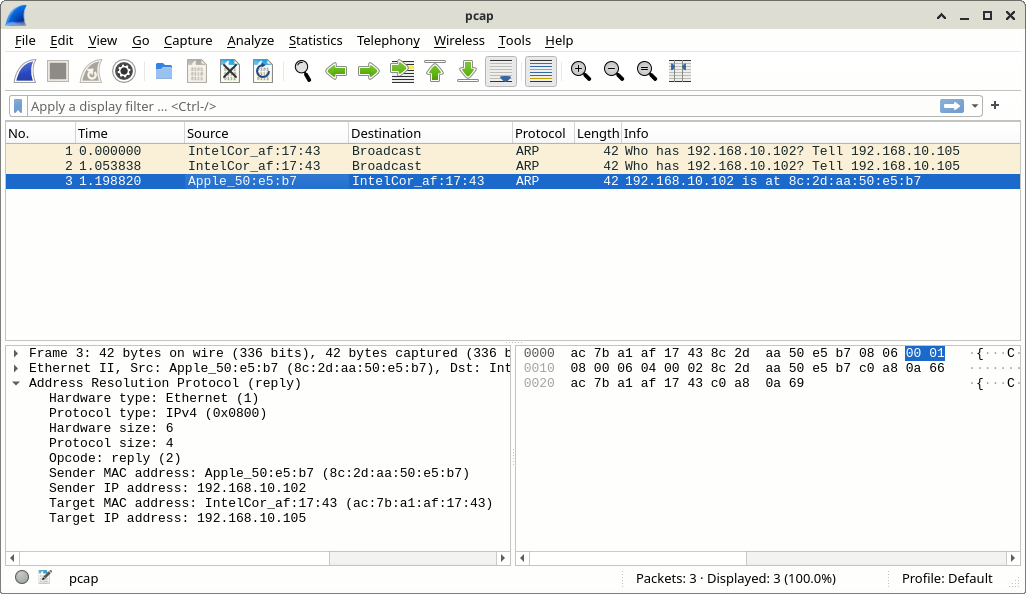Jump to the last packet icon
This screenshot has width=1026, height=594.
(468, 71)
